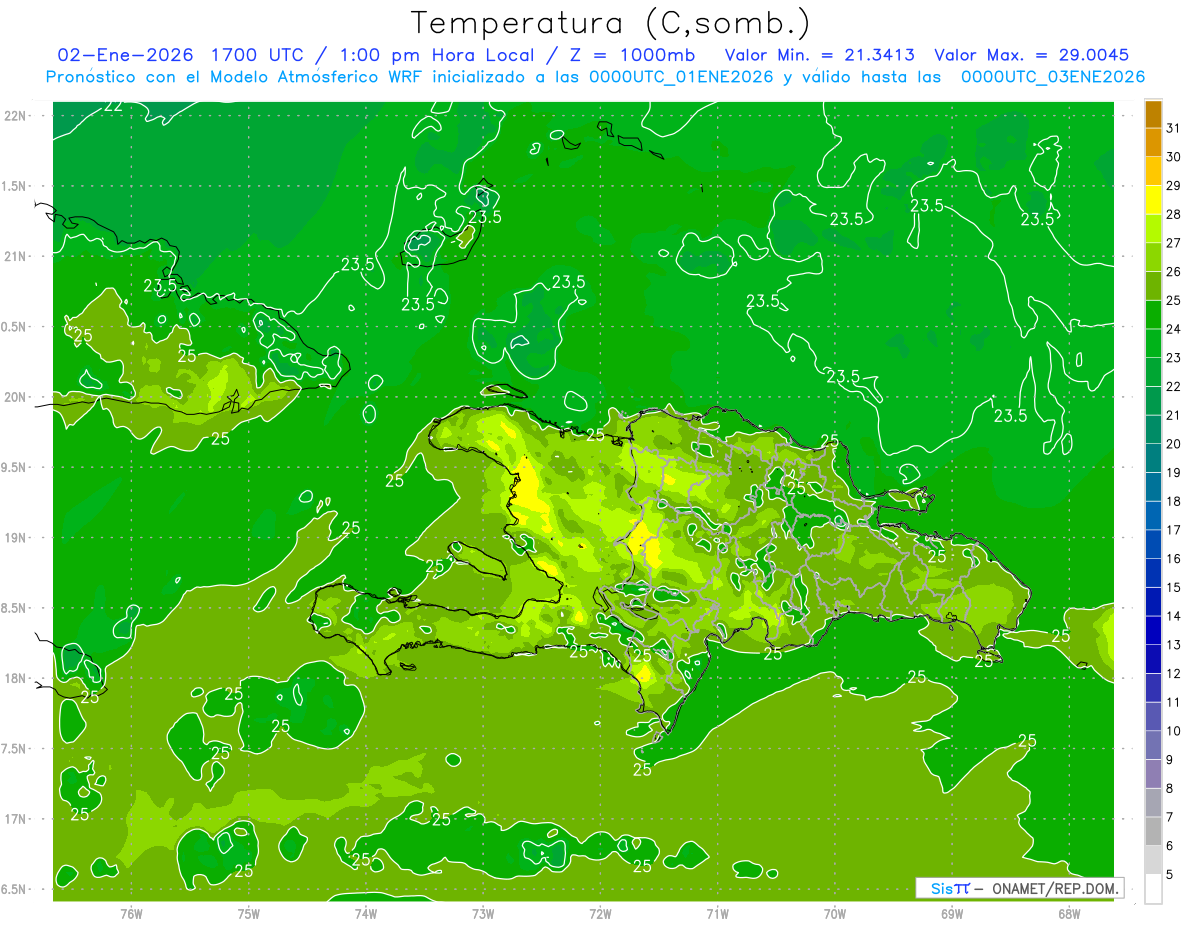Click legend value '18'
Viewport: 1200px width, 927px height.
coord(1173,501)
